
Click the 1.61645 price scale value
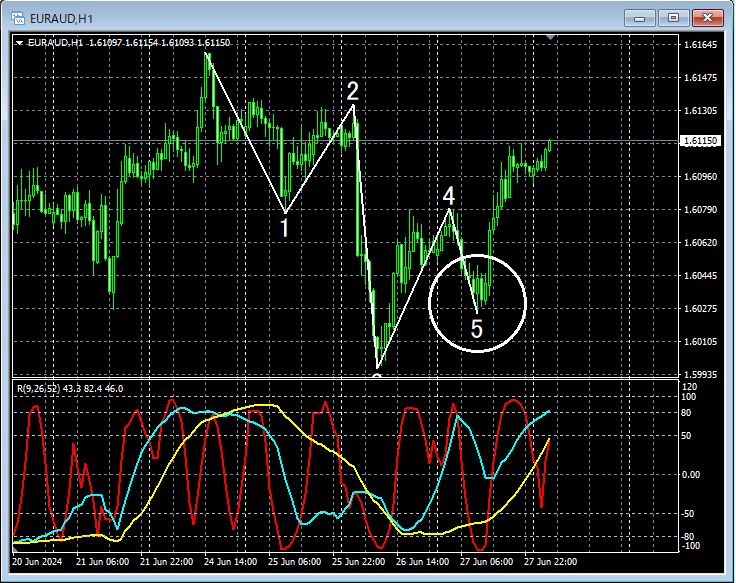point(700,45)
